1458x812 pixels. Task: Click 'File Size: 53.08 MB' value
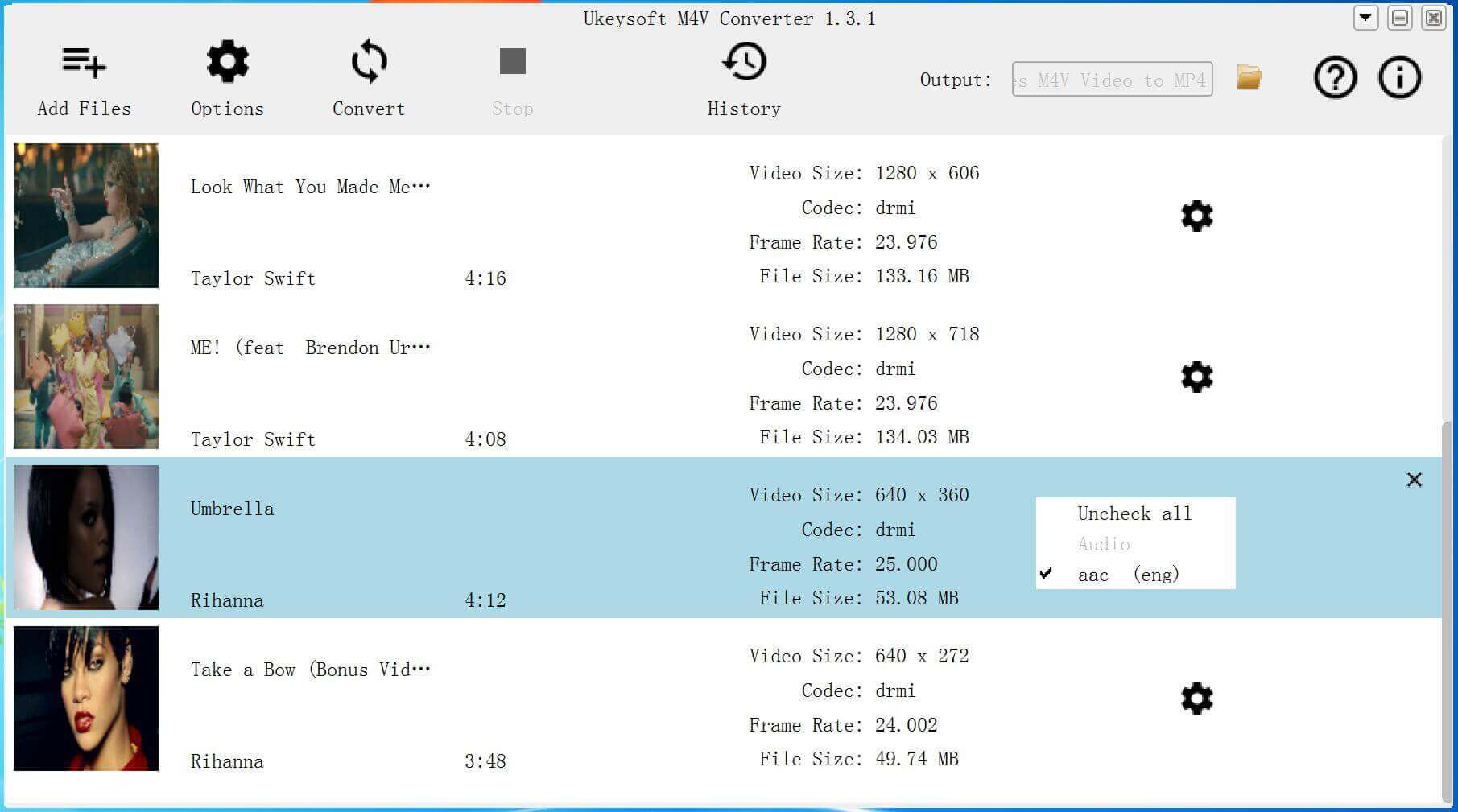917,598
